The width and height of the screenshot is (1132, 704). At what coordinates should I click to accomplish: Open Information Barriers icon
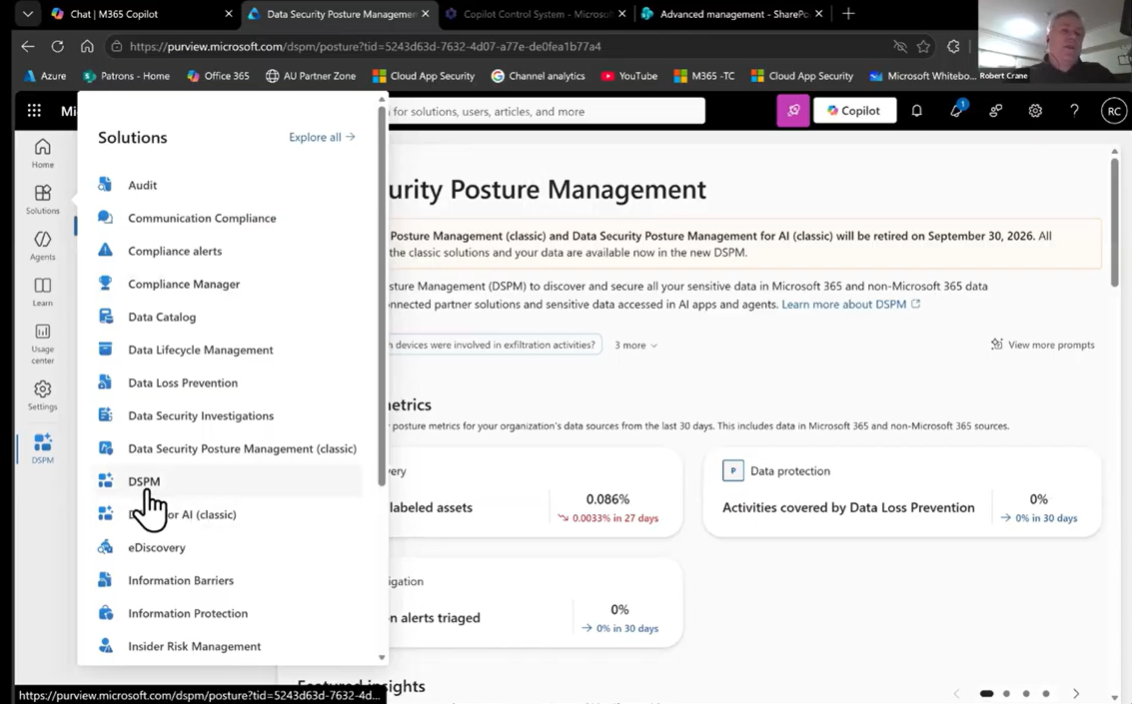pos(105,580)
